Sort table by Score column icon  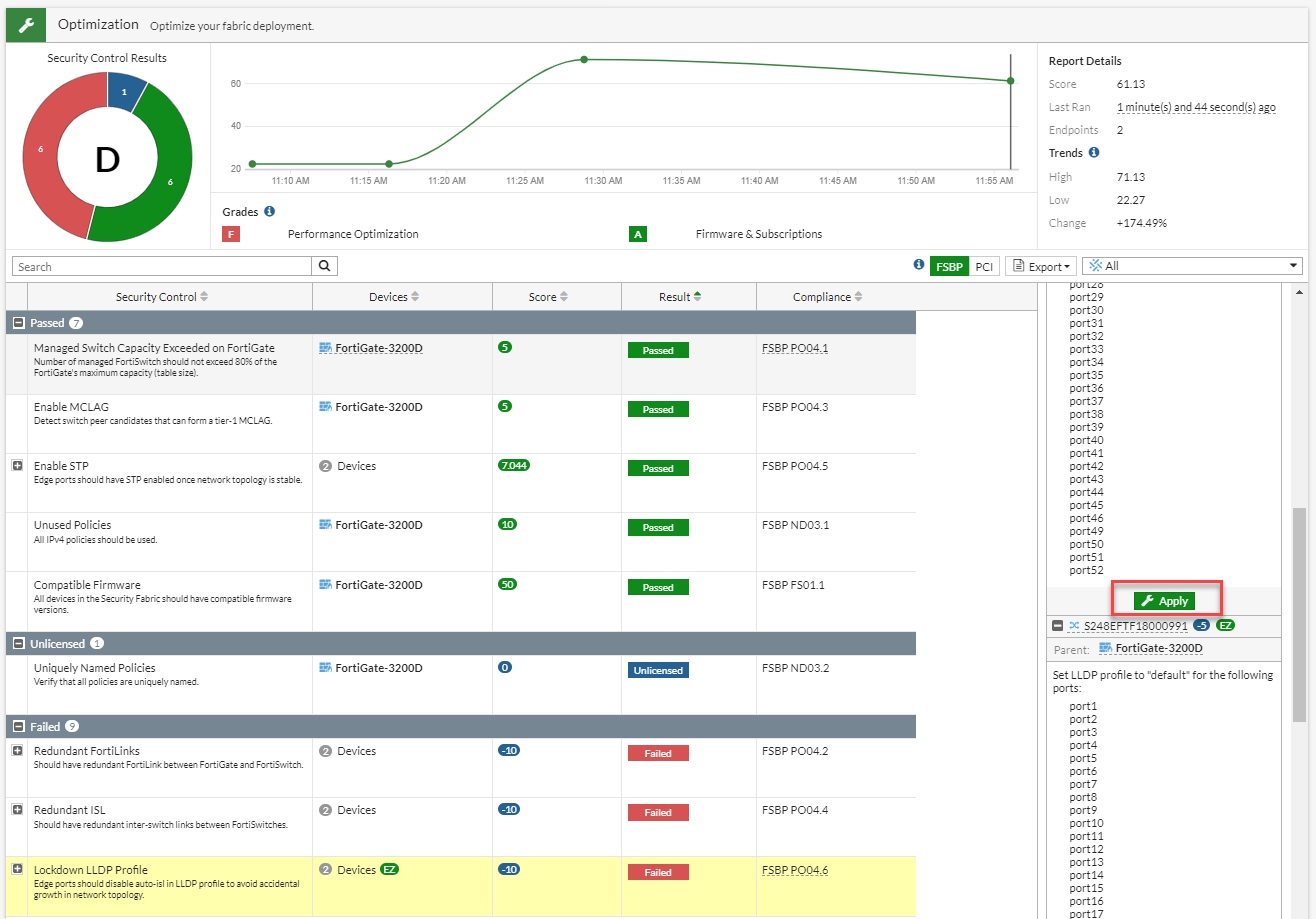(564, 297)
